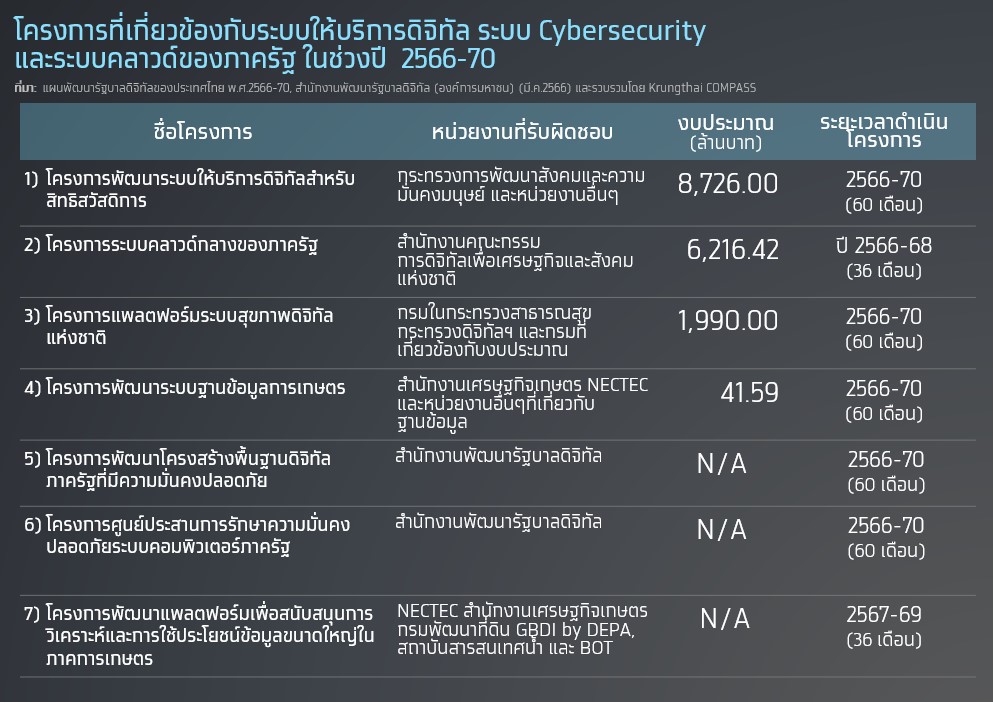Click project 3 แพลตฟอร์มระบบสุขภาพดิจิทัลแห่งชาติ
Screen dimensions: 993x702
[x=178, y=326]
